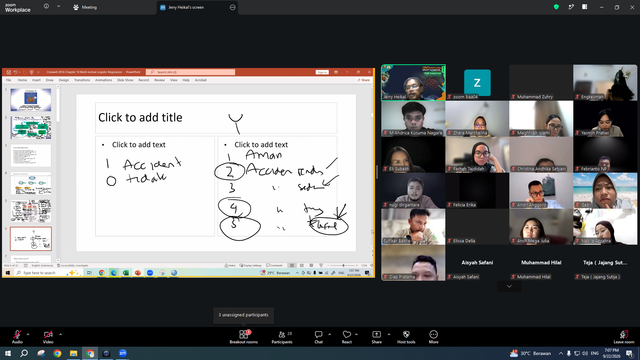Click Aisyah Safani participant tile
The width and height of the screenshot is (640, 360).
(477, 263)
